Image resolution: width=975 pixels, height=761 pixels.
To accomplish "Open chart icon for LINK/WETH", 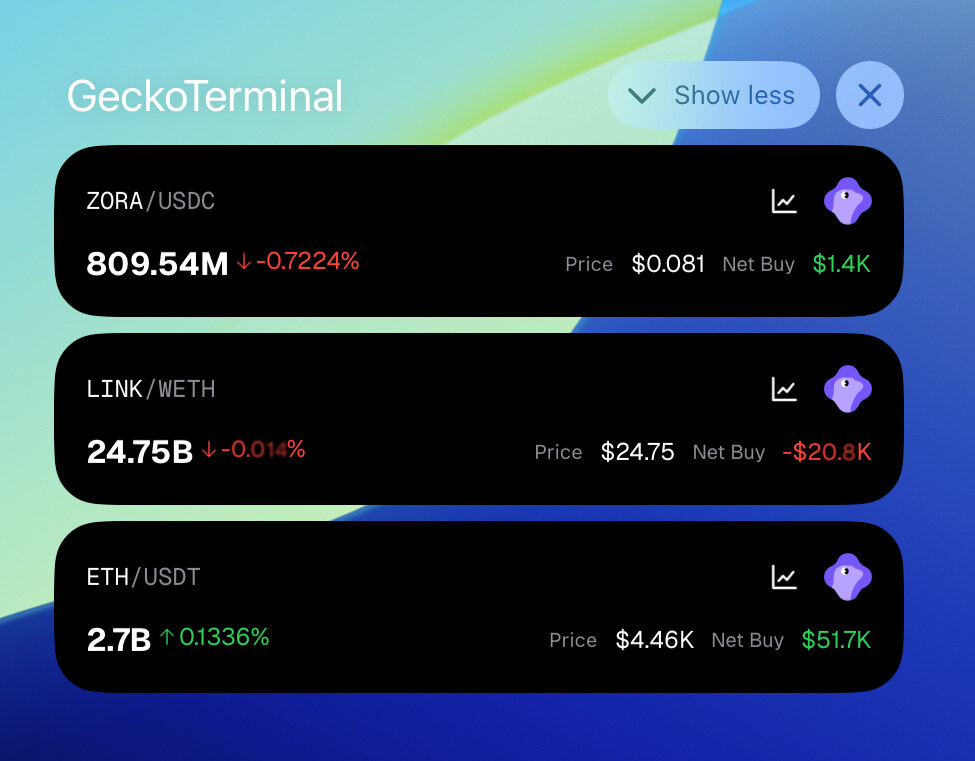I will 783,389.
